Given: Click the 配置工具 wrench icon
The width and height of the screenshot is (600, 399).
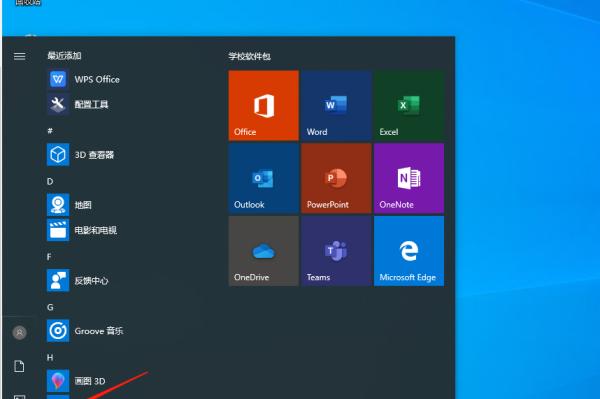Looking at the screenshot, I should pos(58,104).
